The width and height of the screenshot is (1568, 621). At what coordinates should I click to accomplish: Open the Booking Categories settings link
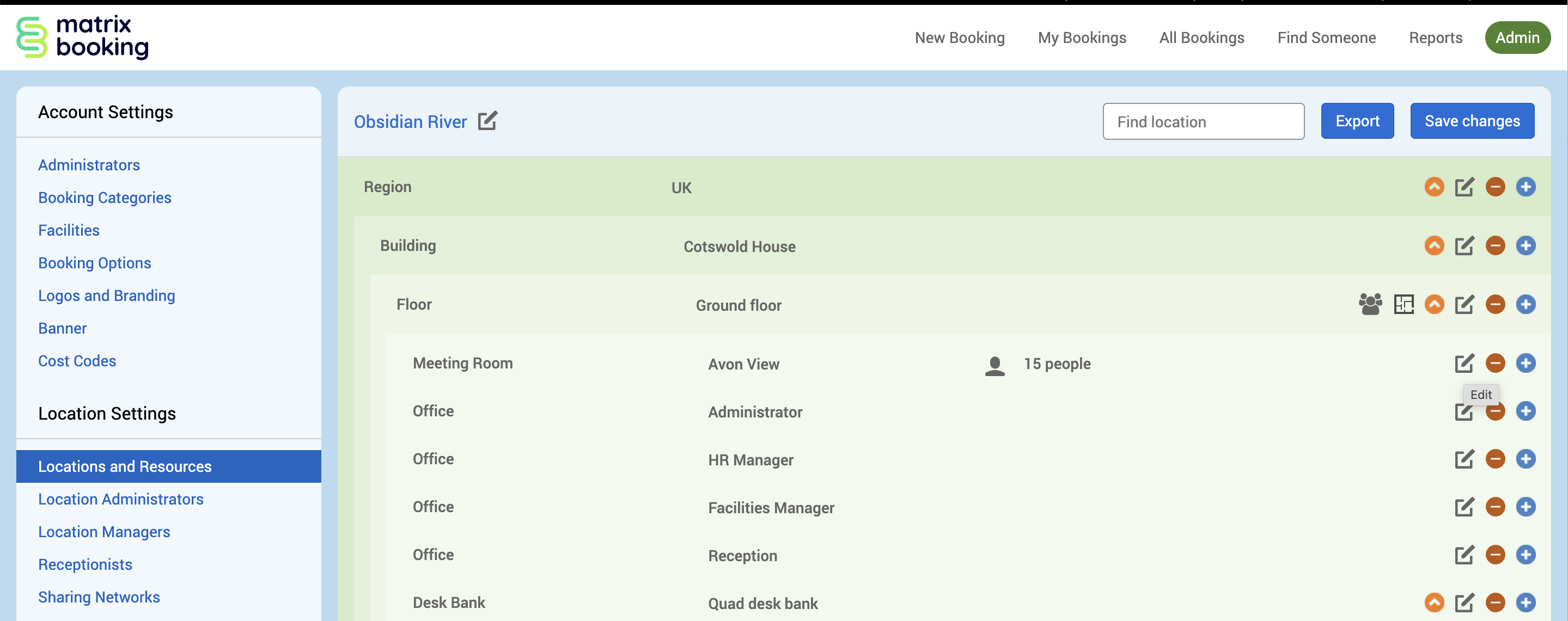point(105,198)
